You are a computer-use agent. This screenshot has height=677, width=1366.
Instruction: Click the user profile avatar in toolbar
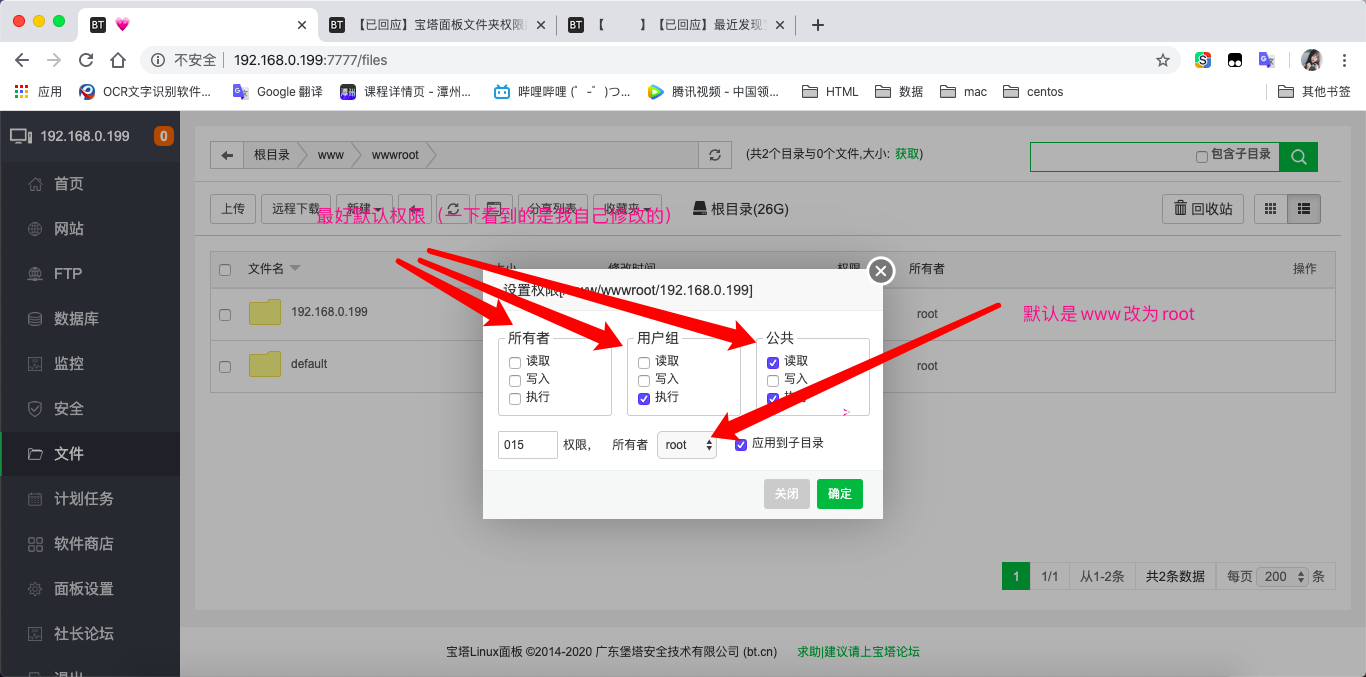1311,60
